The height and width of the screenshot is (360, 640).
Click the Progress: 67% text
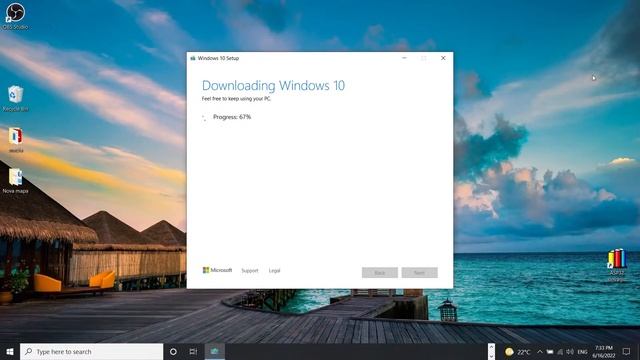[x=232, y=117]
